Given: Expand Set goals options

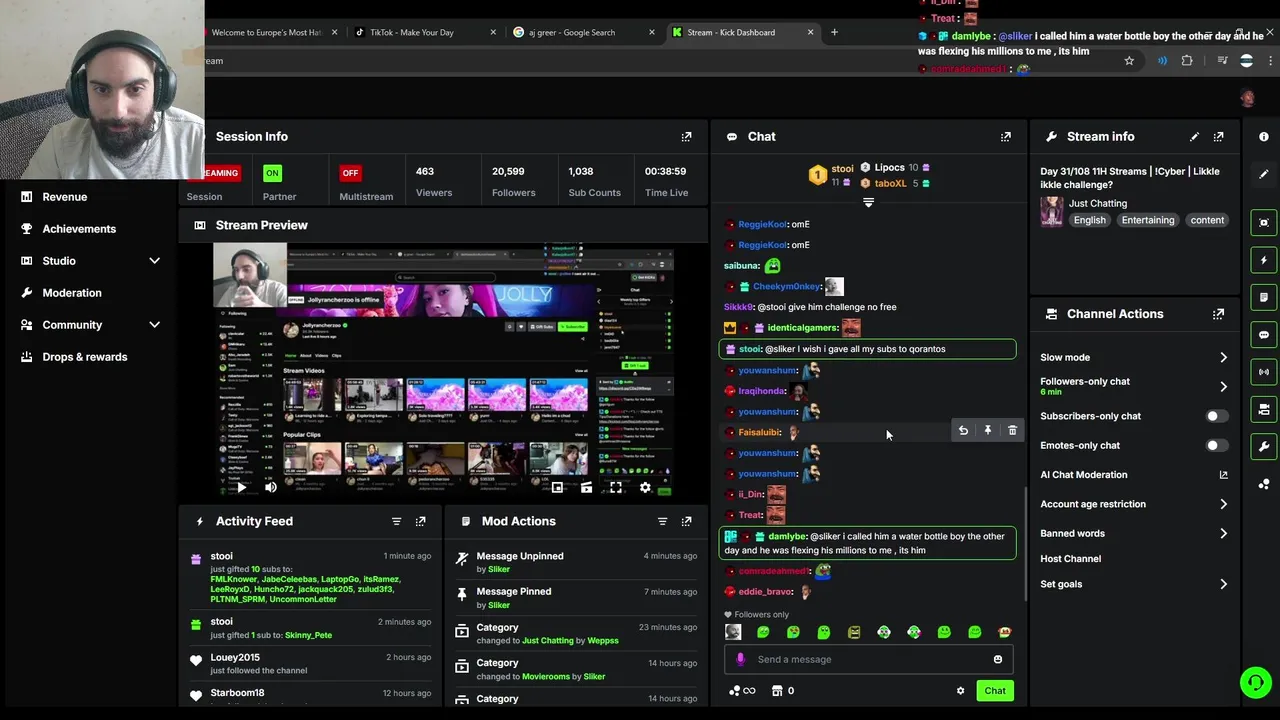Looking at the screenshot, I should point(1223,584).
